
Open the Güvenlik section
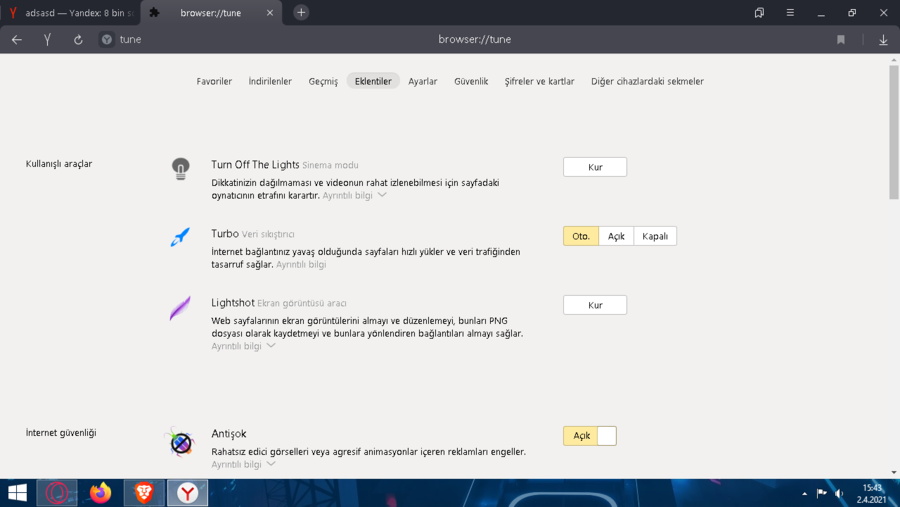tap(471, 82)
